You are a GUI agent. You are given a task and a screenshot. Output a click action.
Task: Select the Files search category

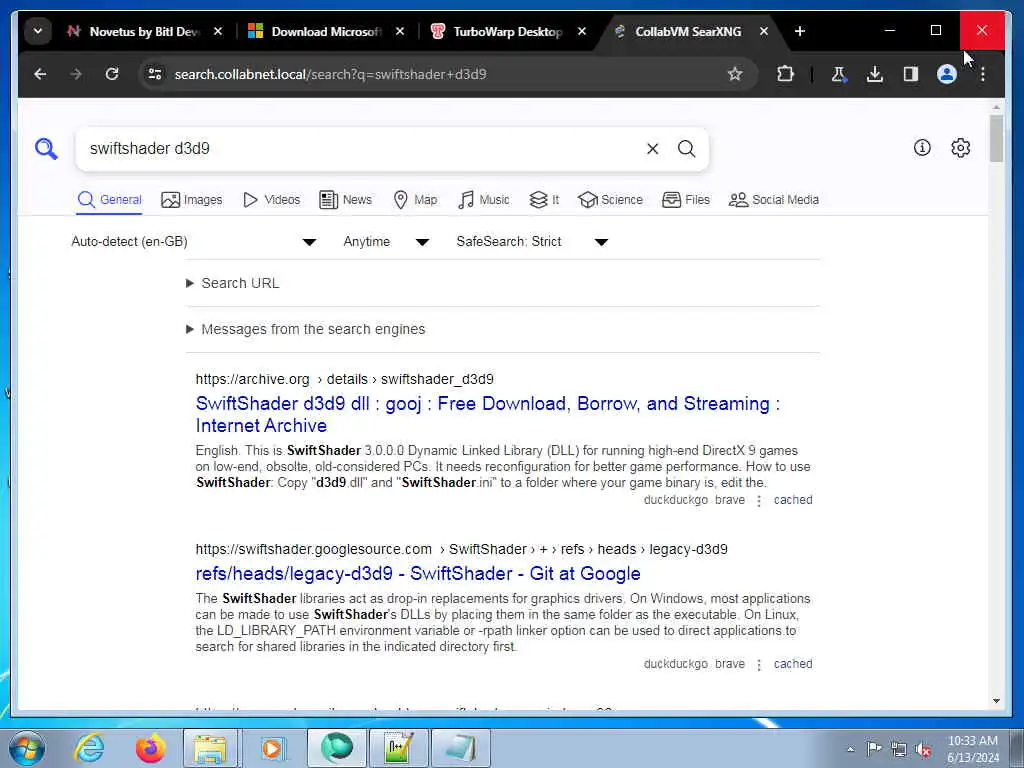(685, 200)
